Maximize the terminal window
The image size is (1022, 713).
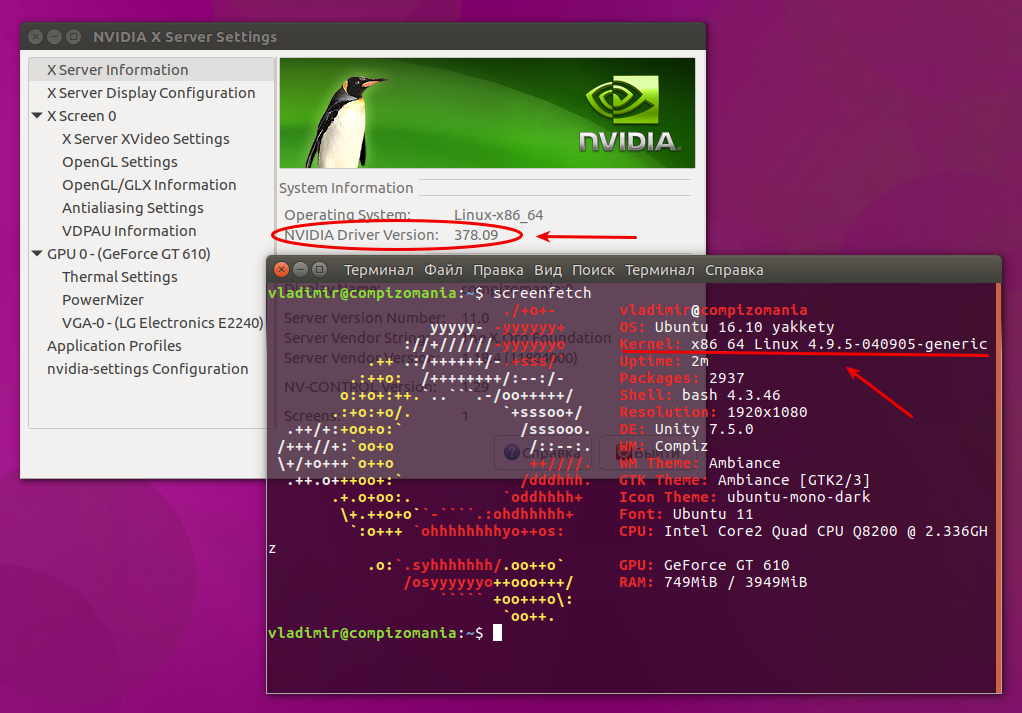(x=319, y=269)
